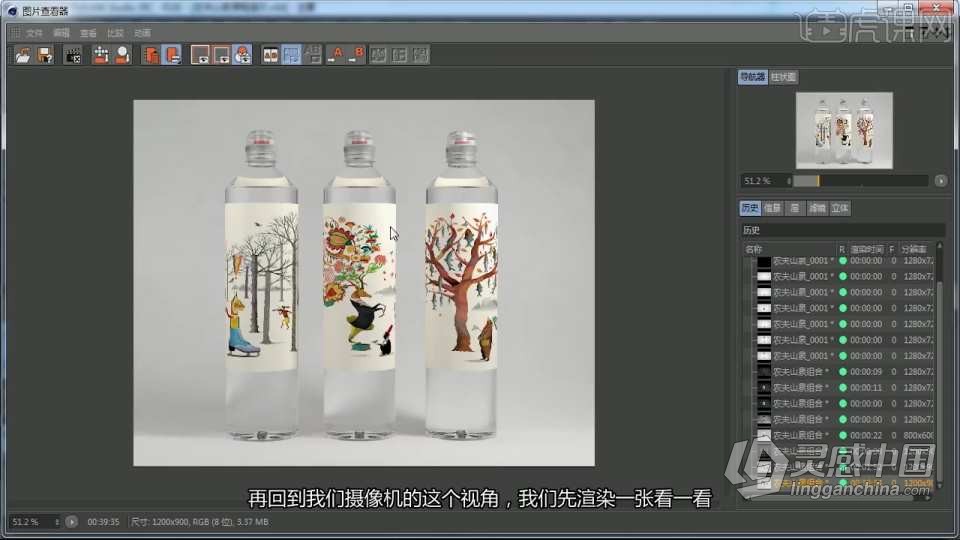Select the 历史 tab

(x=749, y=208)
